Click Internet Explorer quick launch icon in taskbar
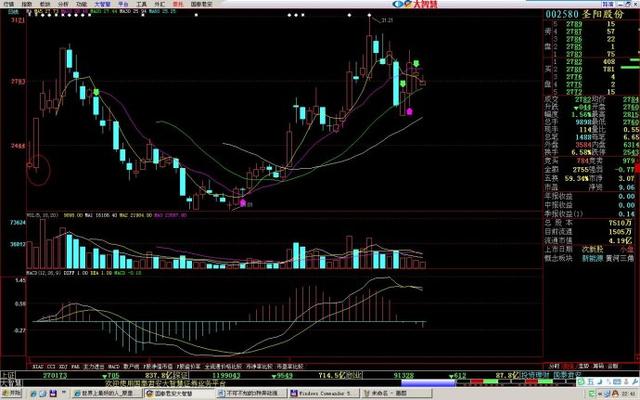The height and width of the screenshot is (400, 640). 33,393
